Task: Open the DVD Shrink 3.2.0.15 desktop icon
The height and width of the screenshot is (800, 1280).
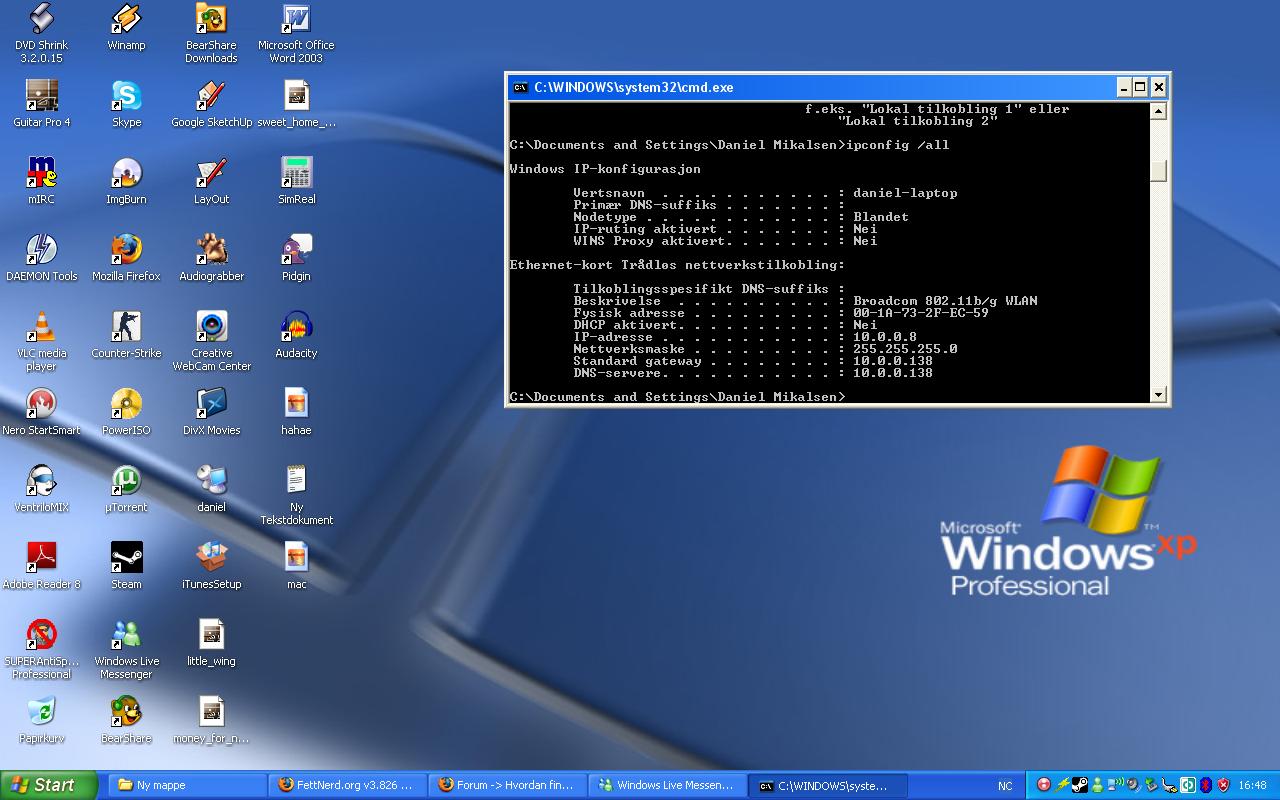Action: (40, 33)
